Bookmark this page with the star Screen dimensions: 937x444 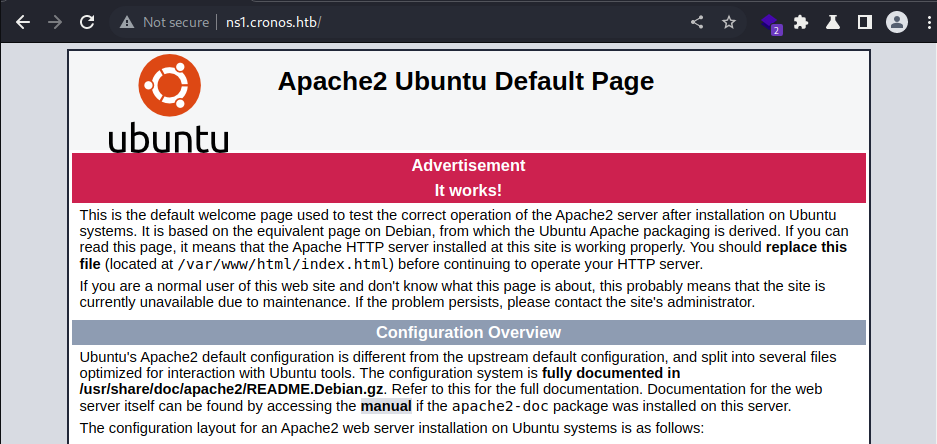[x=728, y=23]
